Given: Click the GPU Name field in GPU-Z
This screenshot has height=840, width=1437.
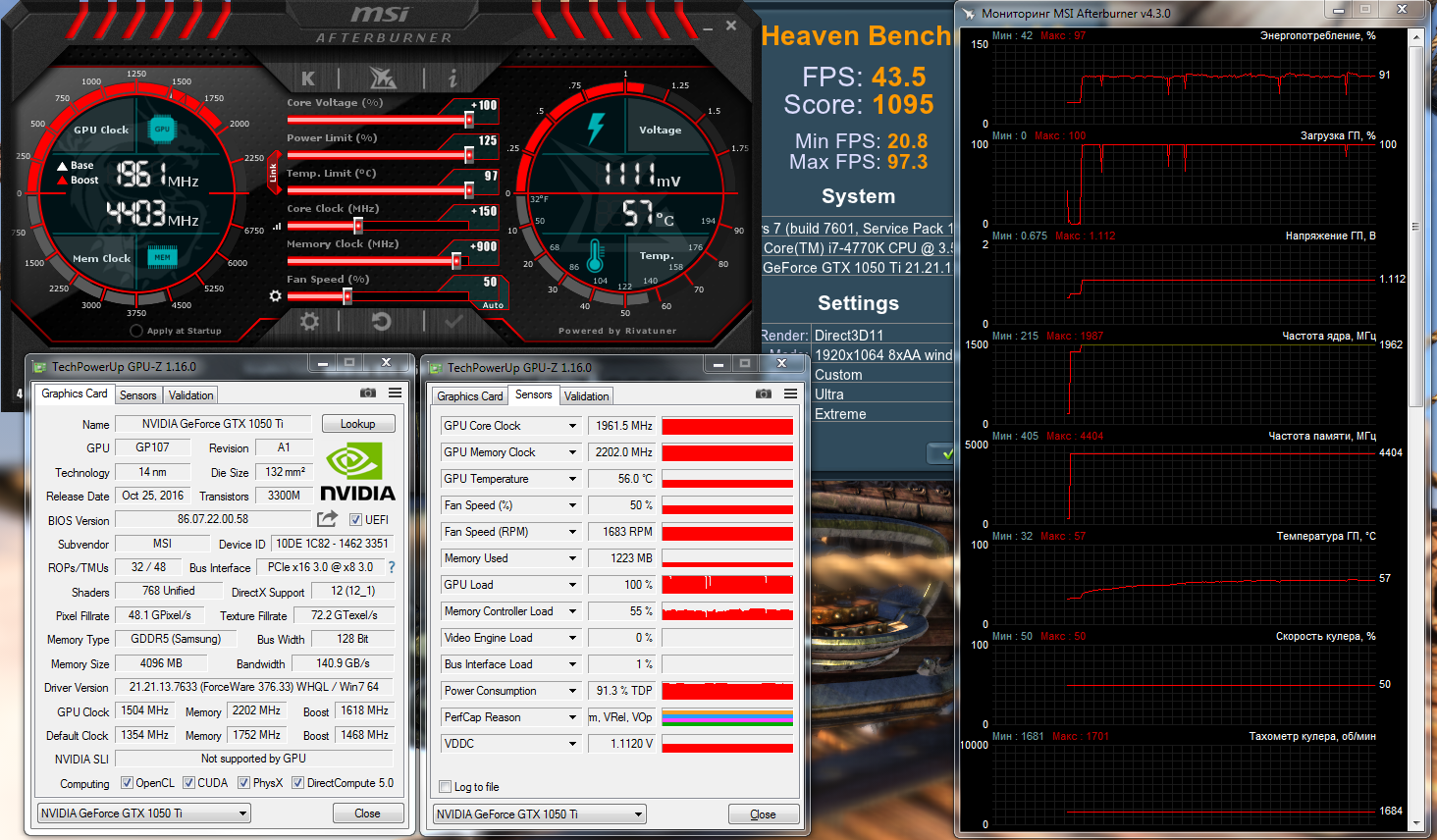Looking at the screenshot, I should (x=213, y=424).
